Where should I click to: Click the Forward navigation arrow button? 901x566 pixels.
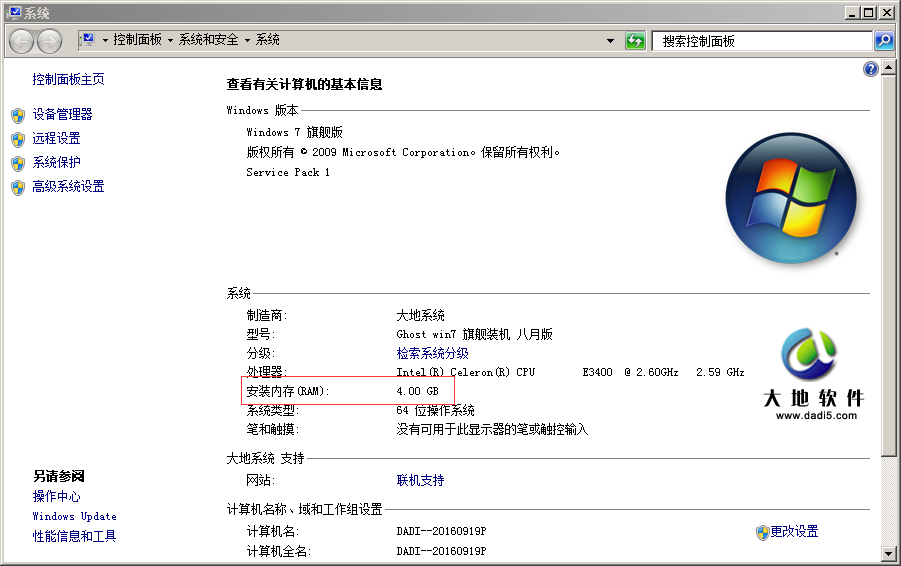click(49, 41)
